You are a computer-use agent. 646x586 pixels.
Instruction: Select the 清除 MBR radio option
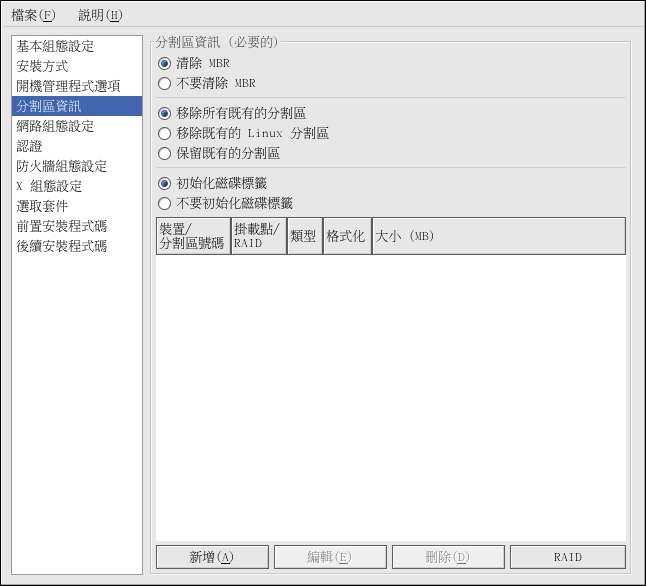pyautogui.click(x=165, y=64)
